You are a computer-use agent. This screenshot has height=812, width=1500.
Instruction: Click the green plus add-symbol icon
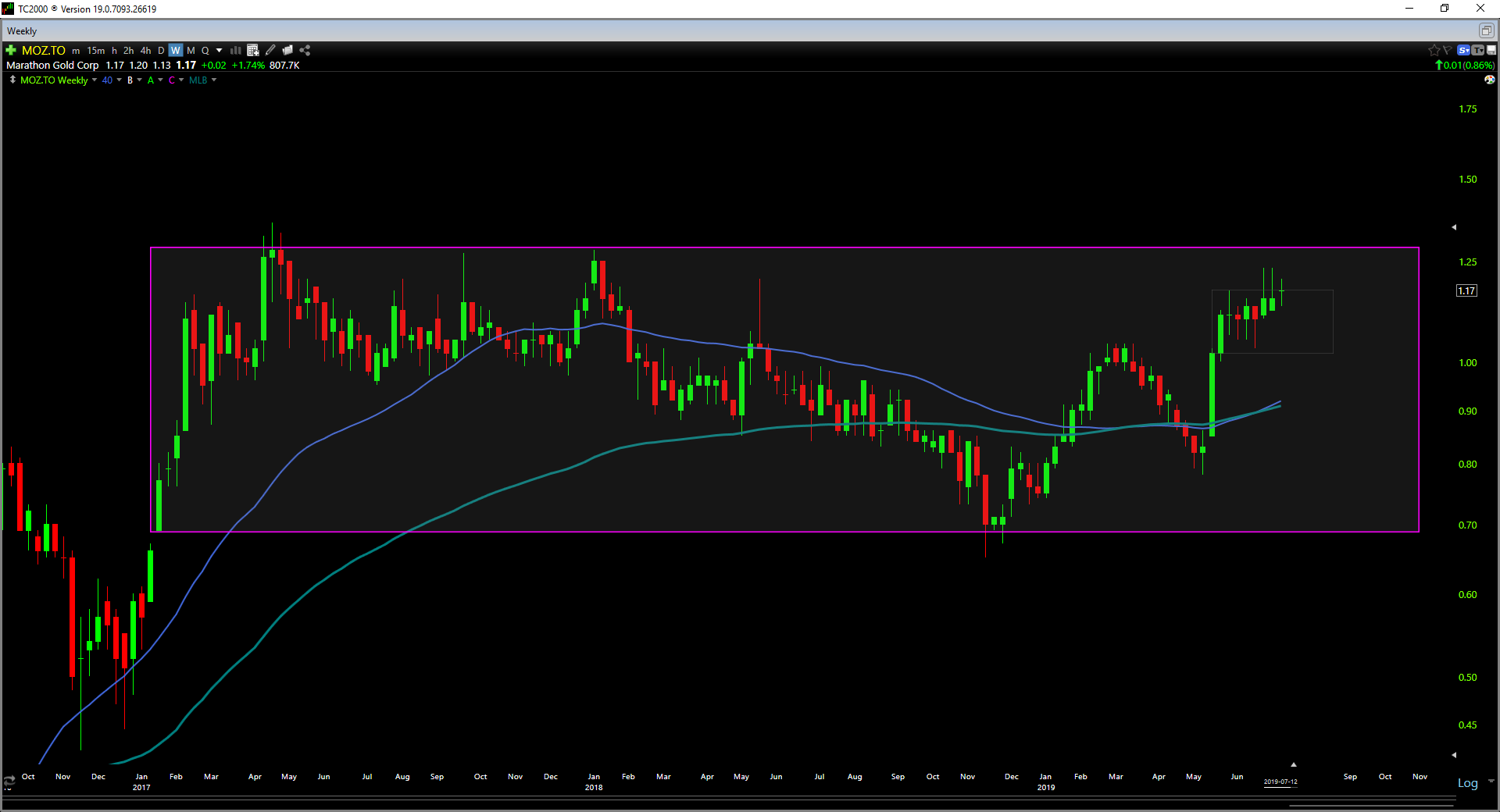(11, 50)
